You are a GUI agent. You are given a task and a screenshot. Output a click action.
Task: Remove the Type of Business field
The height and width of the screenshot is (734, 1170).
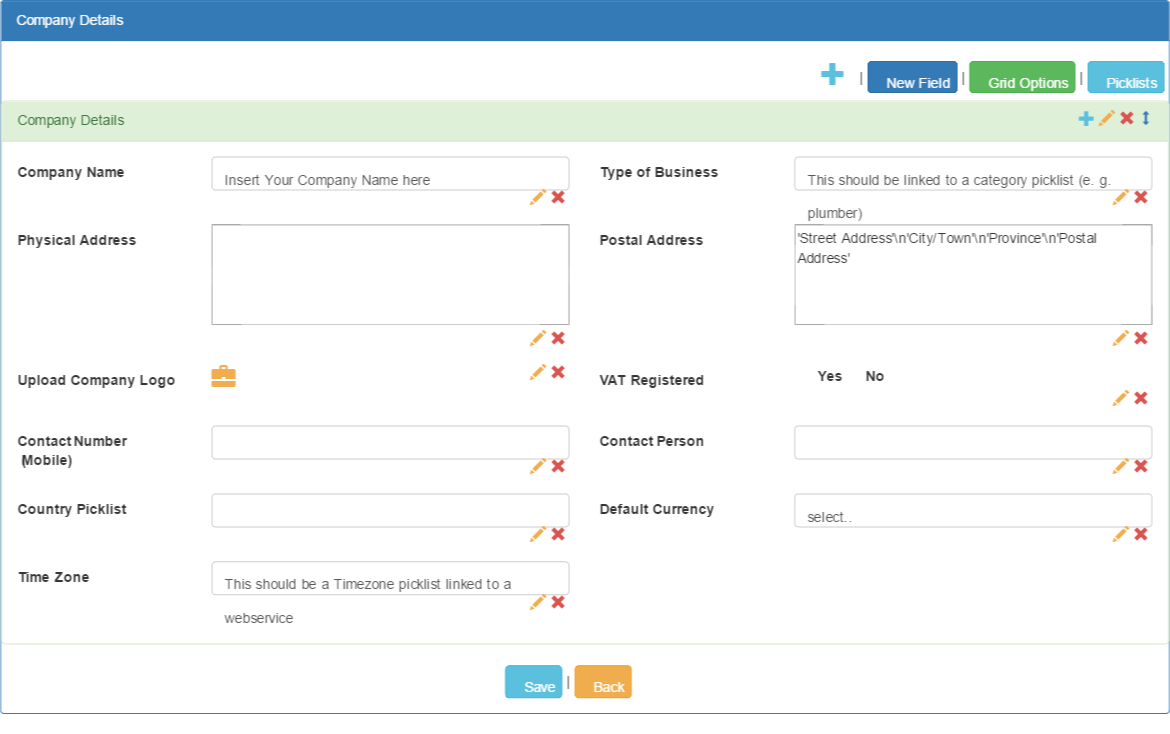[1141, 197]
